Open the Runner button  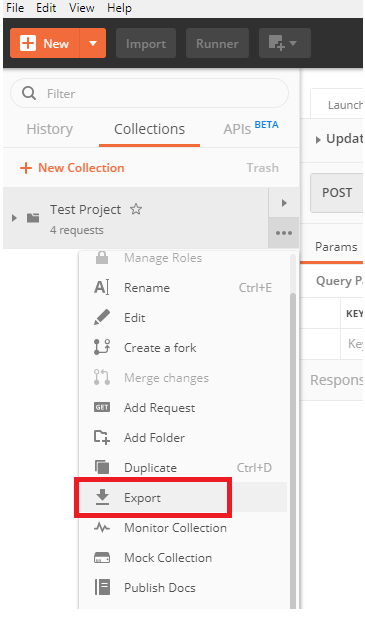(217, 43)
